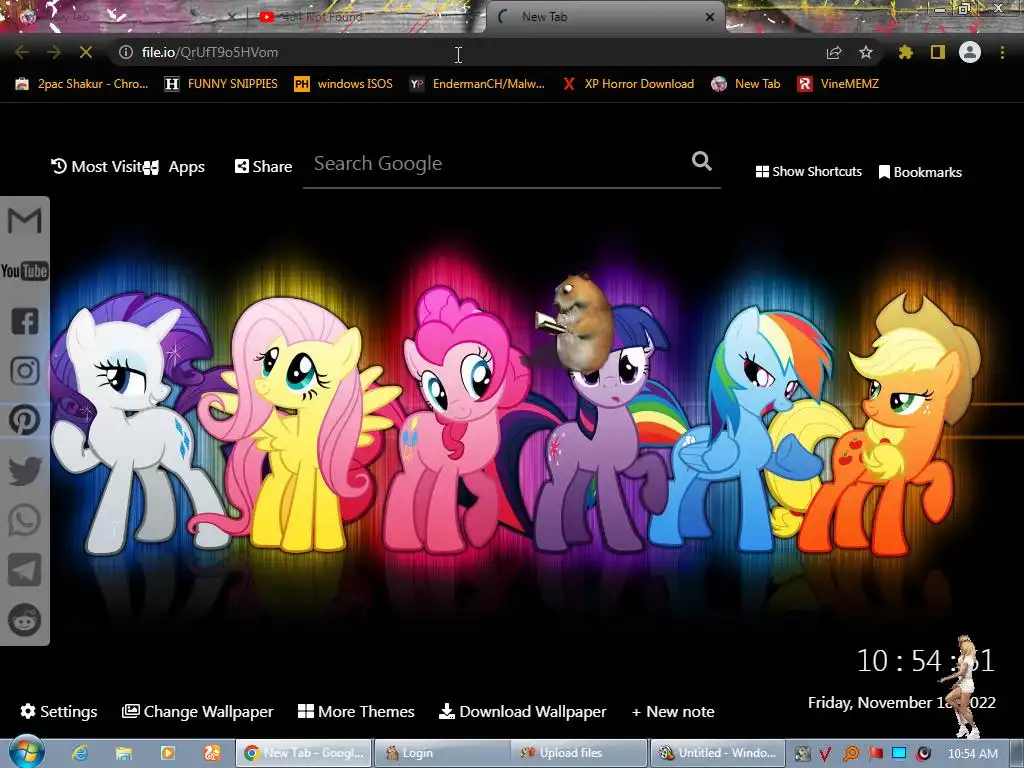Open the Extensions puzzle icon
This screenshot has width=1024, height=768.
pyautogui.click(x=905, y=52)
